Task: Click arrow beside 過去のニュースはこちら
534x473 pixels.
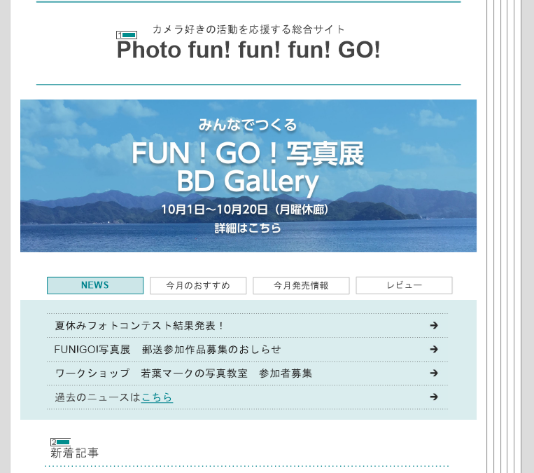Action: (x=434, y=397)
